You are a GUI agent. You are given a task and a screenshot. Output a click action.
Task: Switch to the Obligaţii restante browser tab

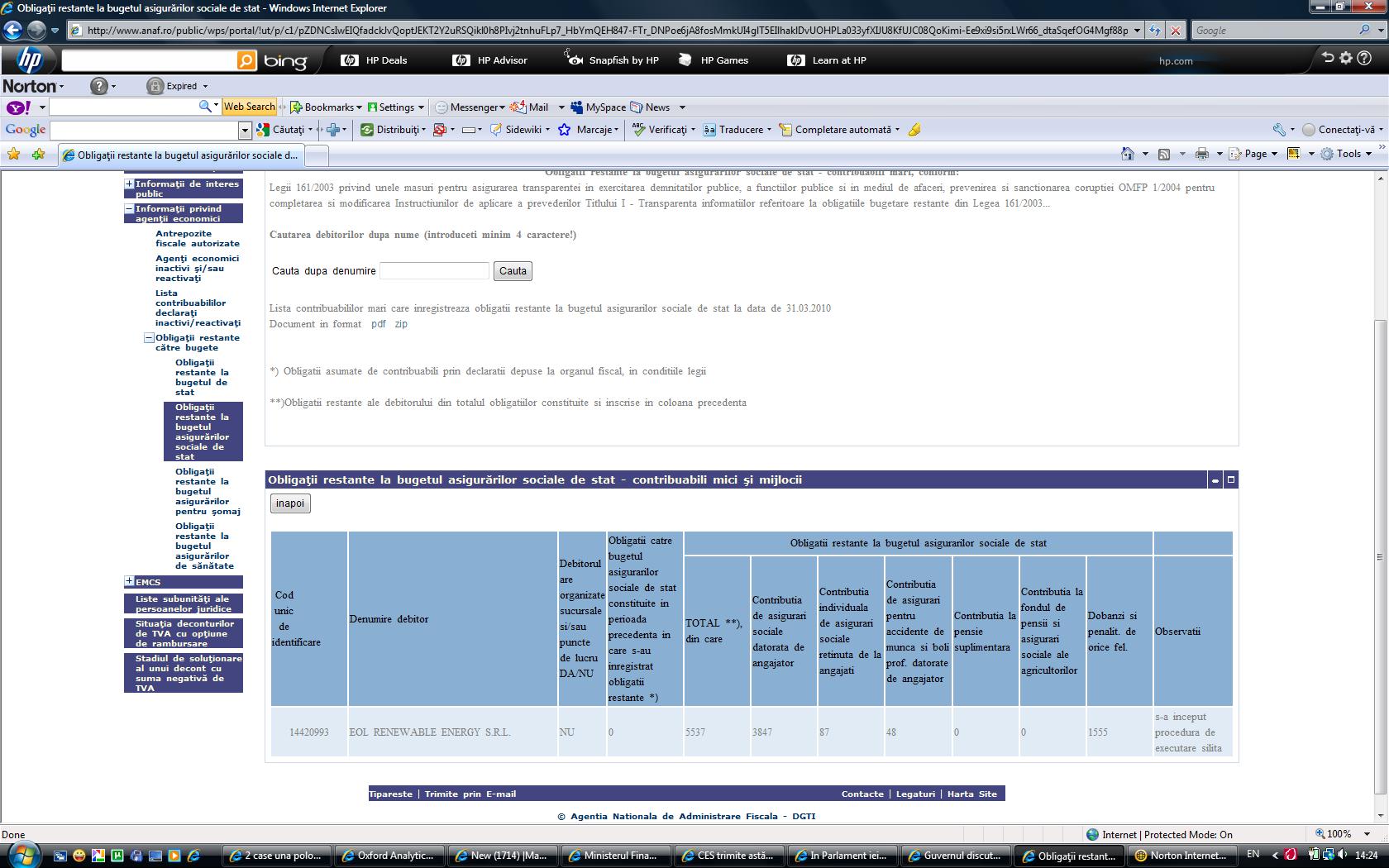[x=182, y=155]
